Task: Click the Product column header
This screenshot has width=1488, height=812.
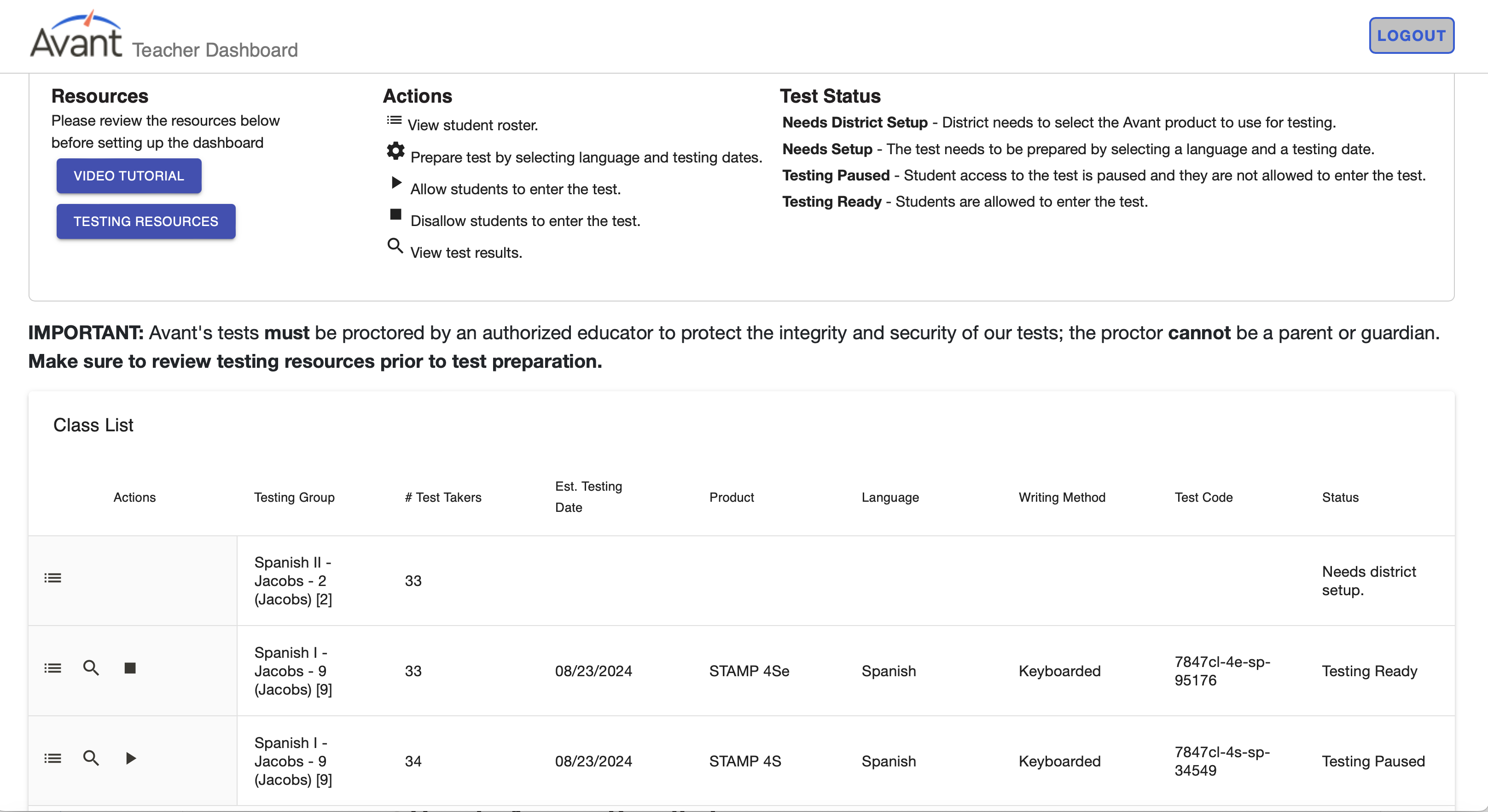Action: pyautogui.click(x=731, y=497)
